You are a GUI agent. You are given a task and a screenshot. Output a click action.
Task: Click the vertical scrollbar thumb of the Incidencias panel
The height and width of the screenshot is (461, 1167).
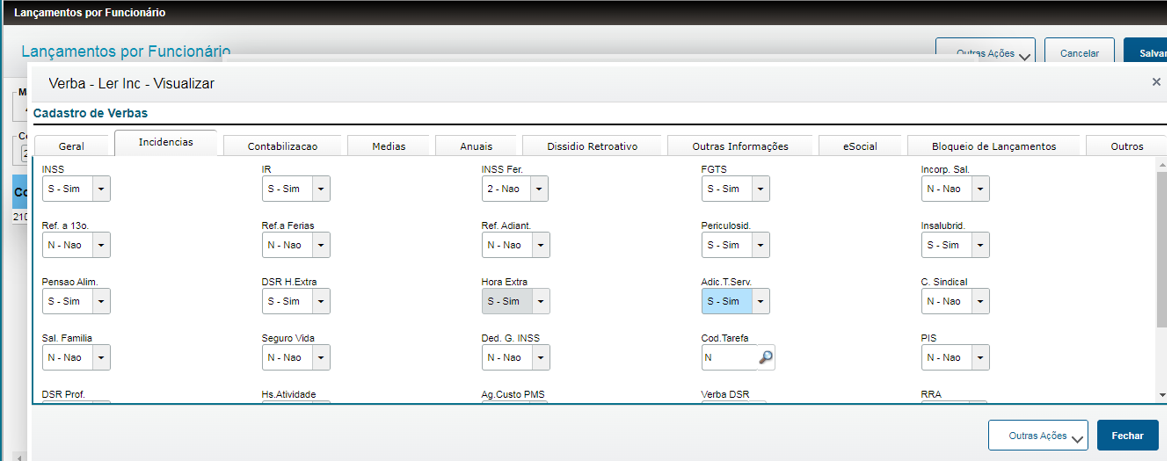point(1162,248)
